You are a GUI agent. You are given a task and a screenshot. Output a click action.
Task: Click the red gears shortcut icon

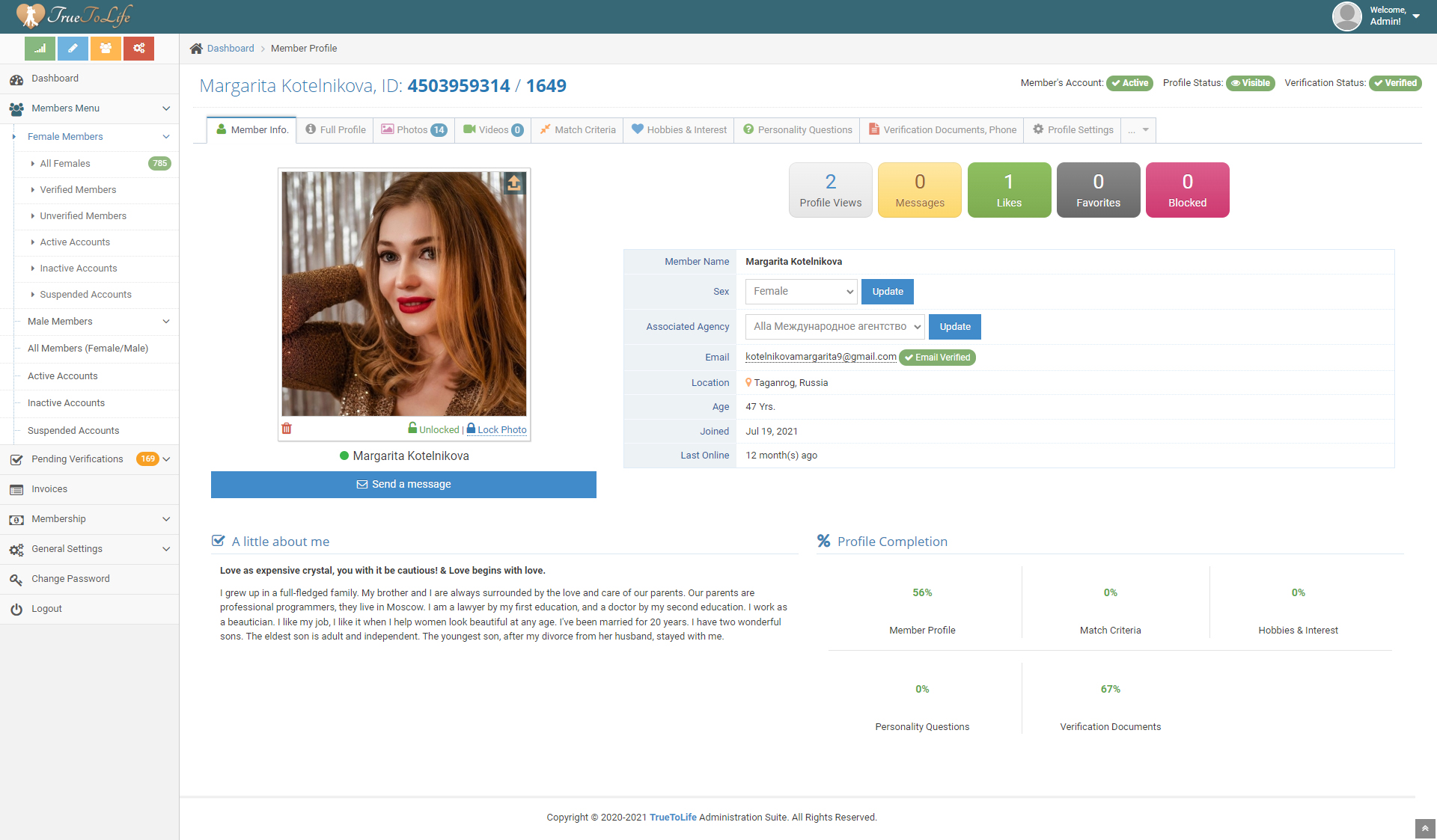coord(138,49)
